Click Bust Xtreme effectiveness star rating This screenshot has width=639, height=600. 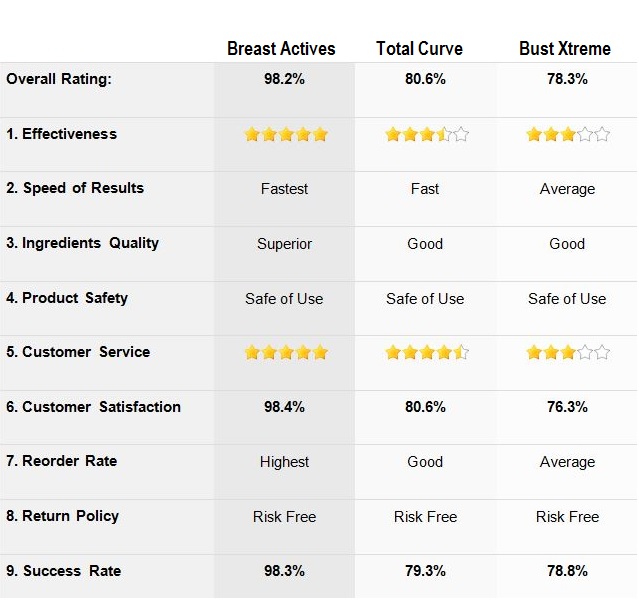click(568, 134)
